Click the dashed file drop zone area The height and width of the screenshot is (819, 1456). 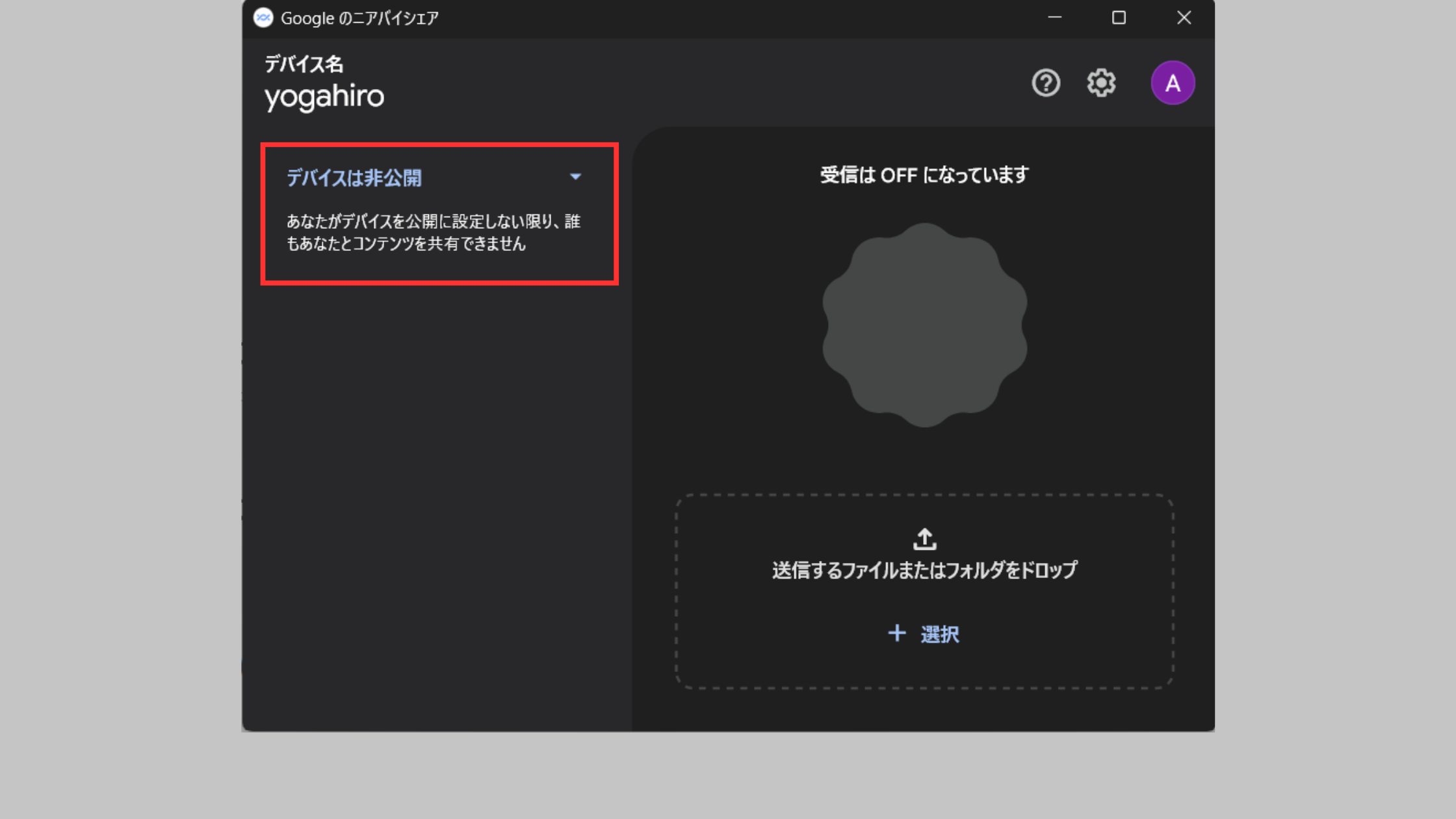tap(924, 588)
